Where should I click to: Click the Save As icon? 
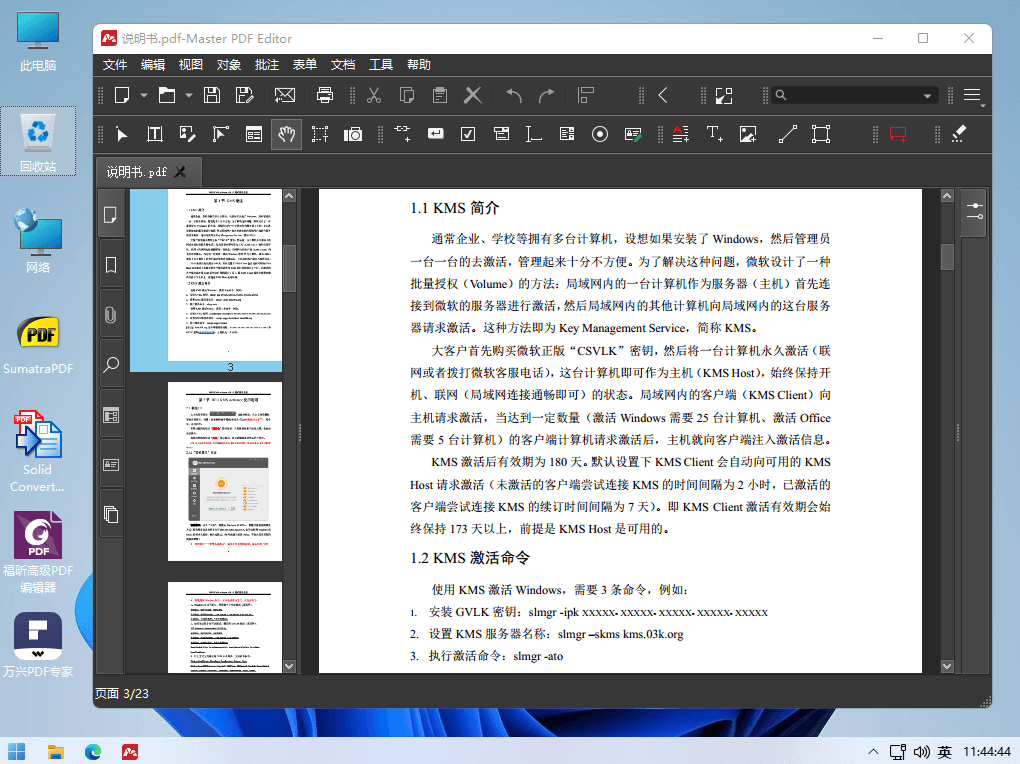(245, 95)
